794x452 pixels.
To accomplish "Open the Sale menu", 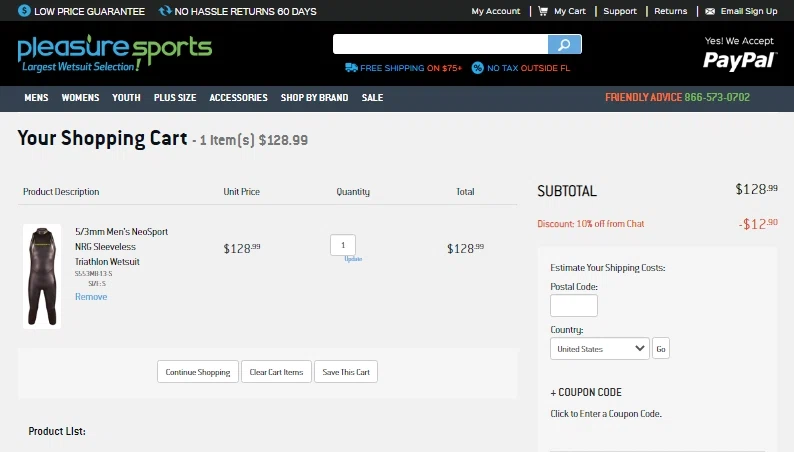I will click(x=372, y=98).
